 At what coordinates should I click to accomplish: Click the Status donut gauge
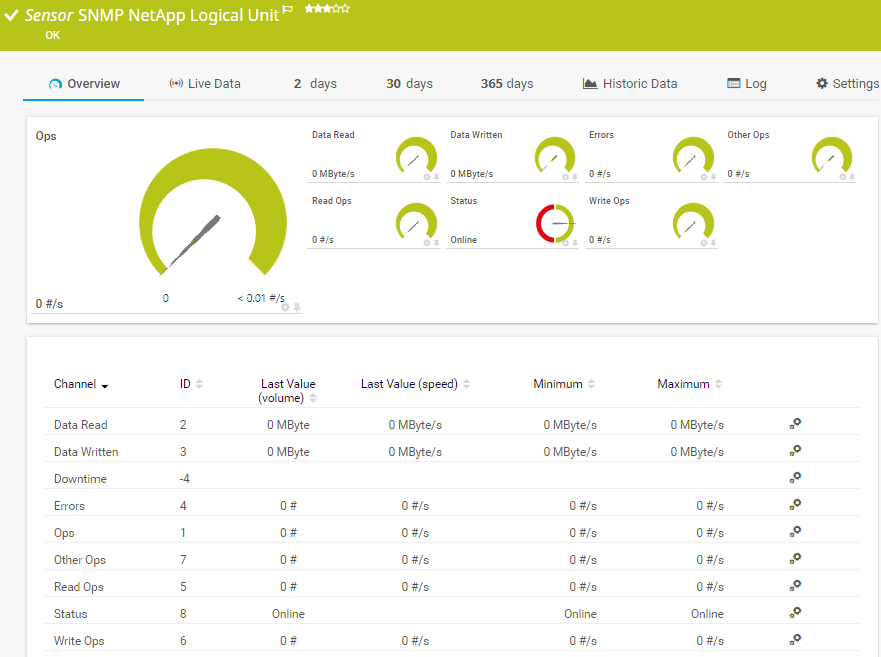click(x=555, y=222)
